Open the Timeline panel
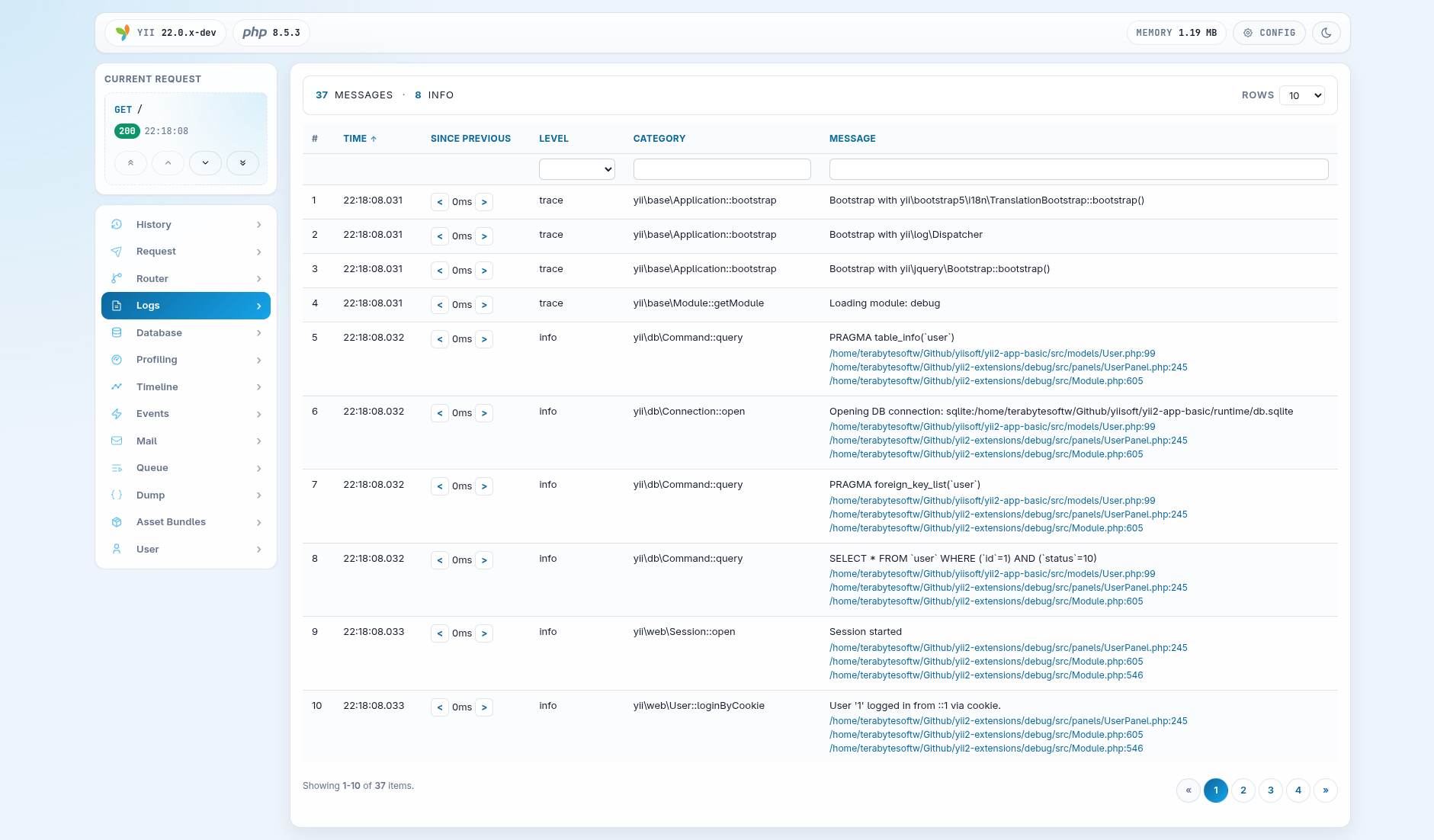 point(186,386)
